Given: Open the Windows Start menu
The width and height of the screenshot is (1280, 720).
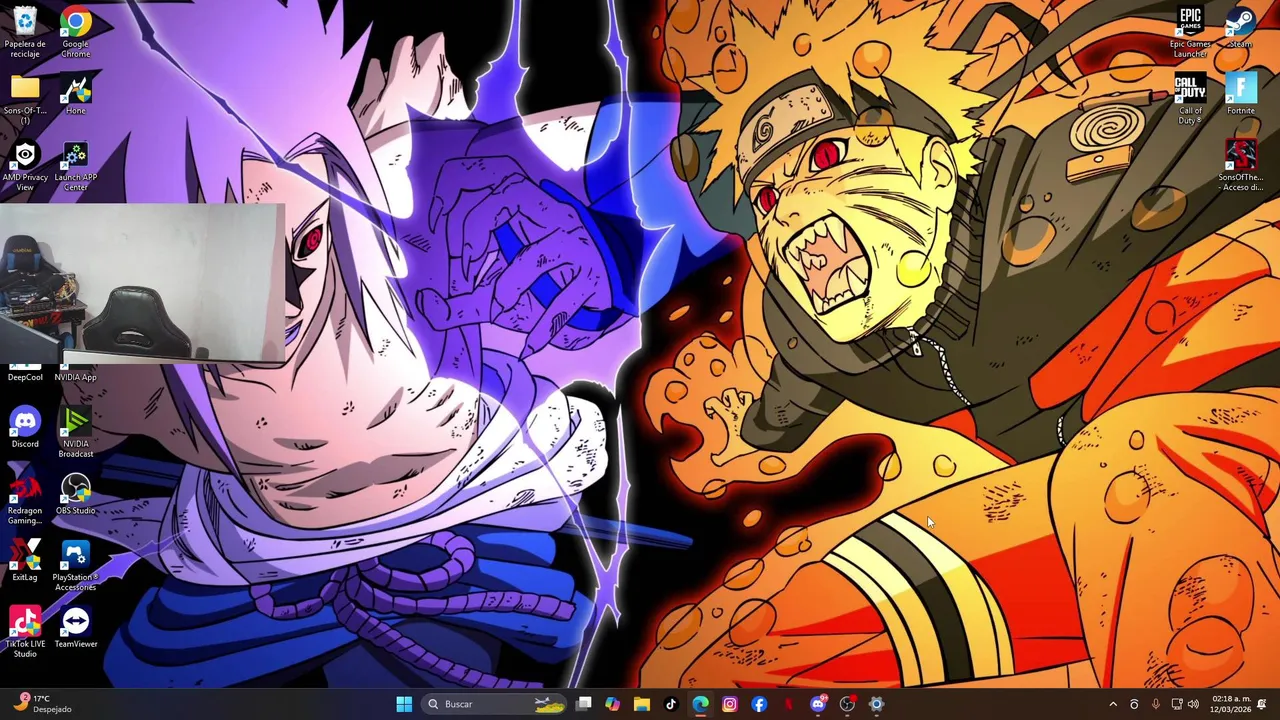Looking at the screenshot, I should coord(404,704).
